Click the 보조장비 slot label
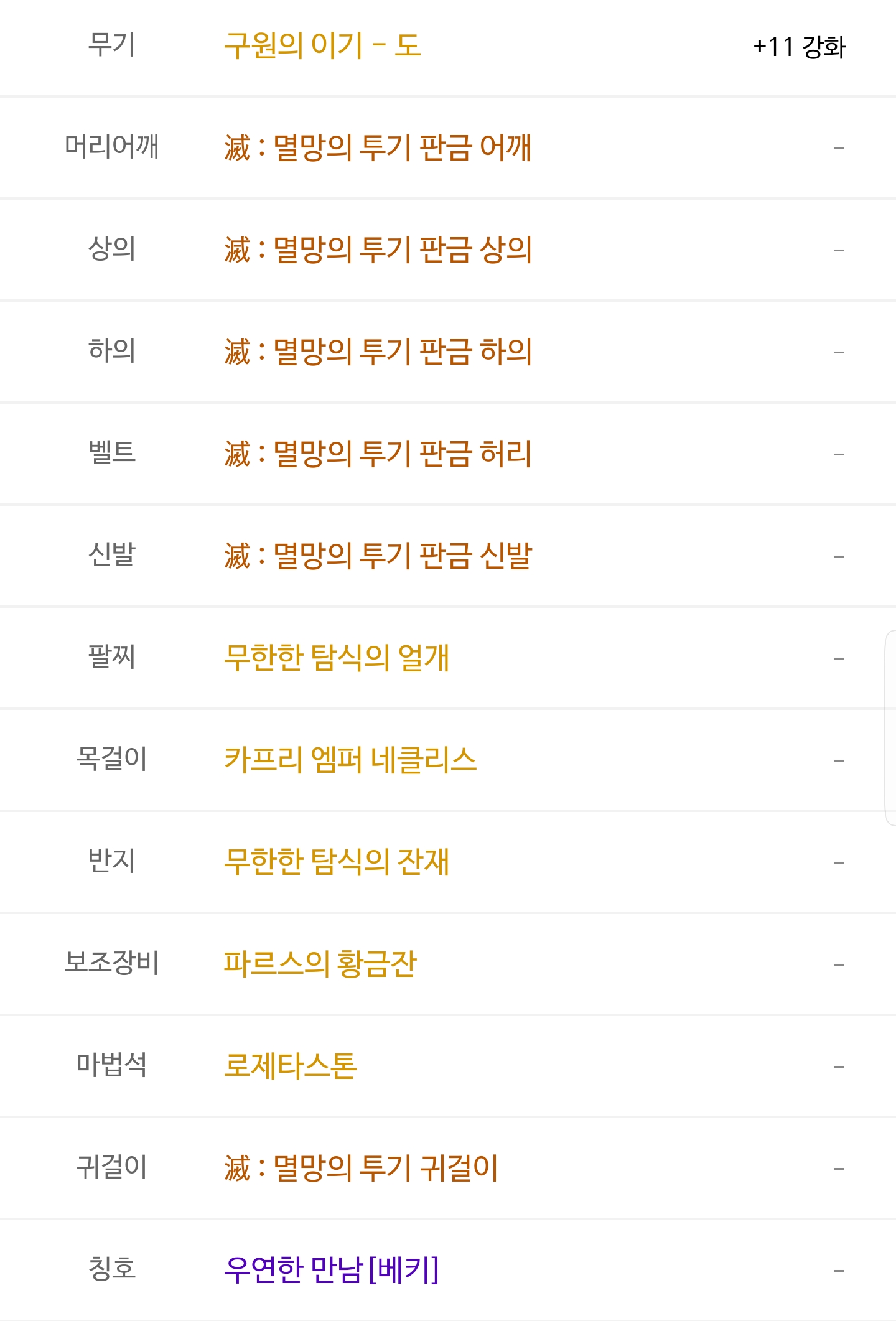This screenshot has height=1321, width=896. (x=112, y=964)
